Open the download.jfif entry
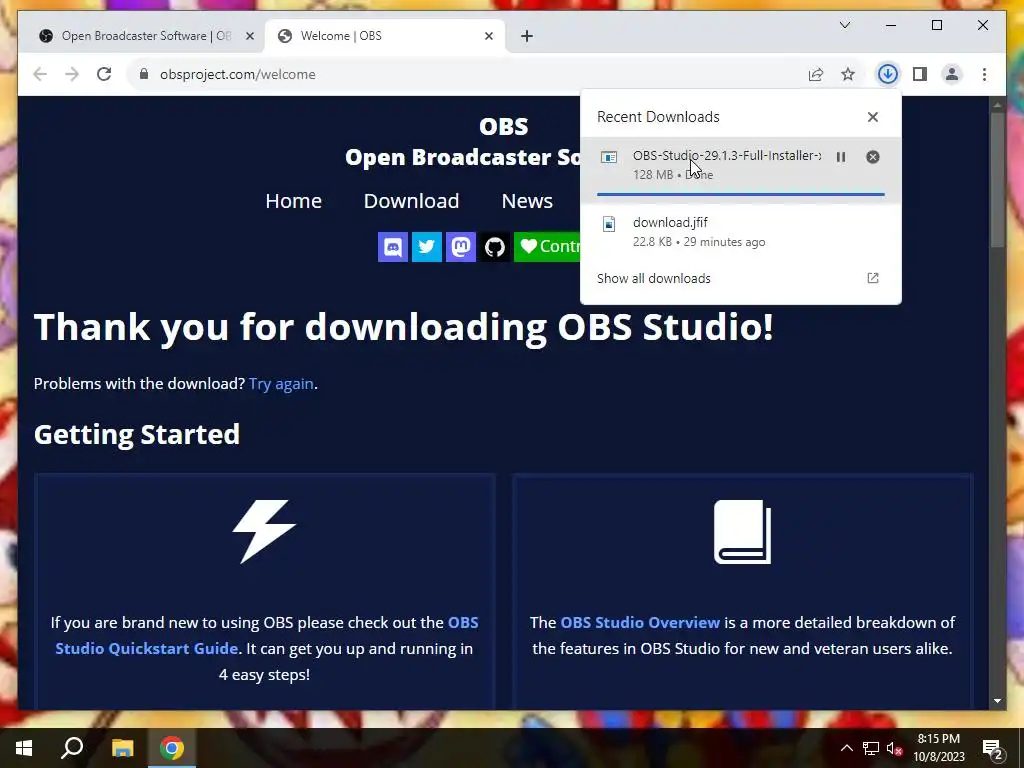This screenshot has height=768, width=1024. [x=741, y=232]
